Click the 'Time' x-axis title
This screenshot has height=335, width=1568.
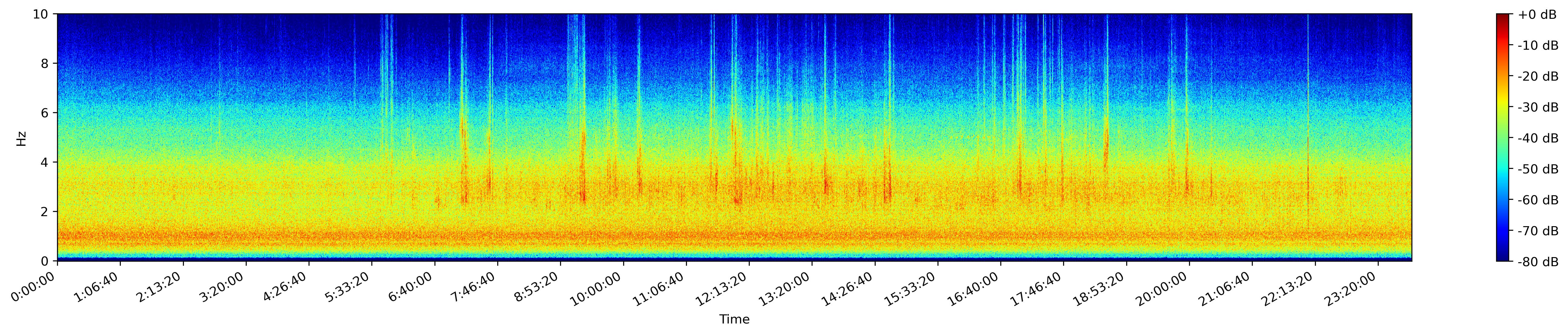coord(734,319)
